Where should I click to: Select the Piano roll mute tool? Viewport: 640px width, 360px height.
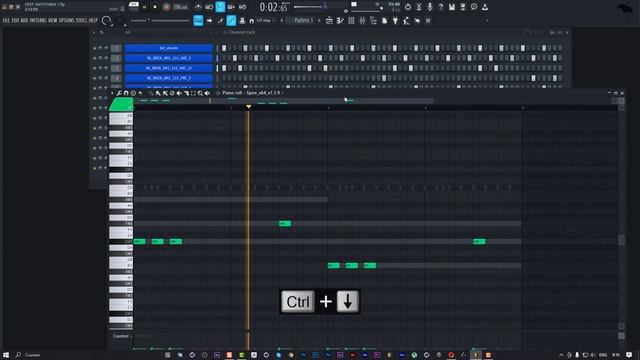pos(179,93)
